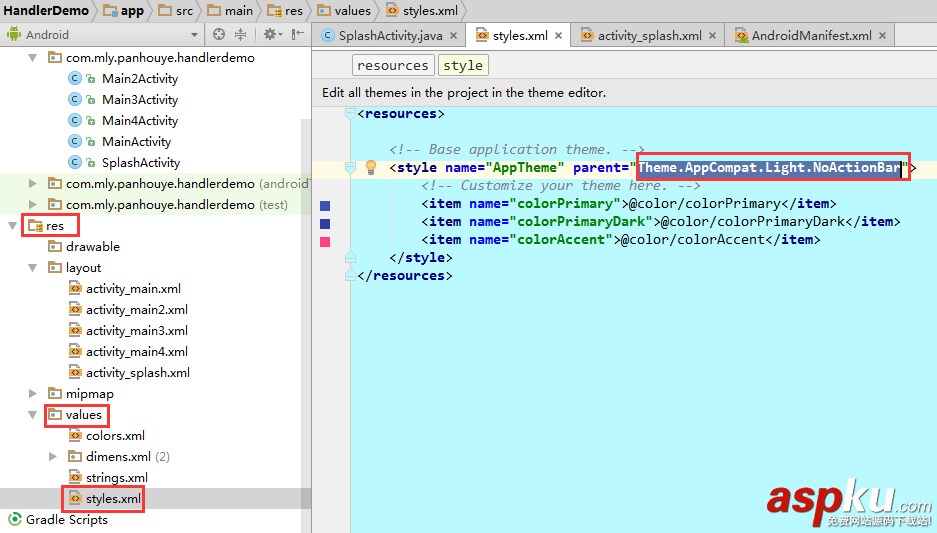Click res in navigation bar
Viewport: 937px width, 533px height.
pyautogui.click(x=286, y=11)
